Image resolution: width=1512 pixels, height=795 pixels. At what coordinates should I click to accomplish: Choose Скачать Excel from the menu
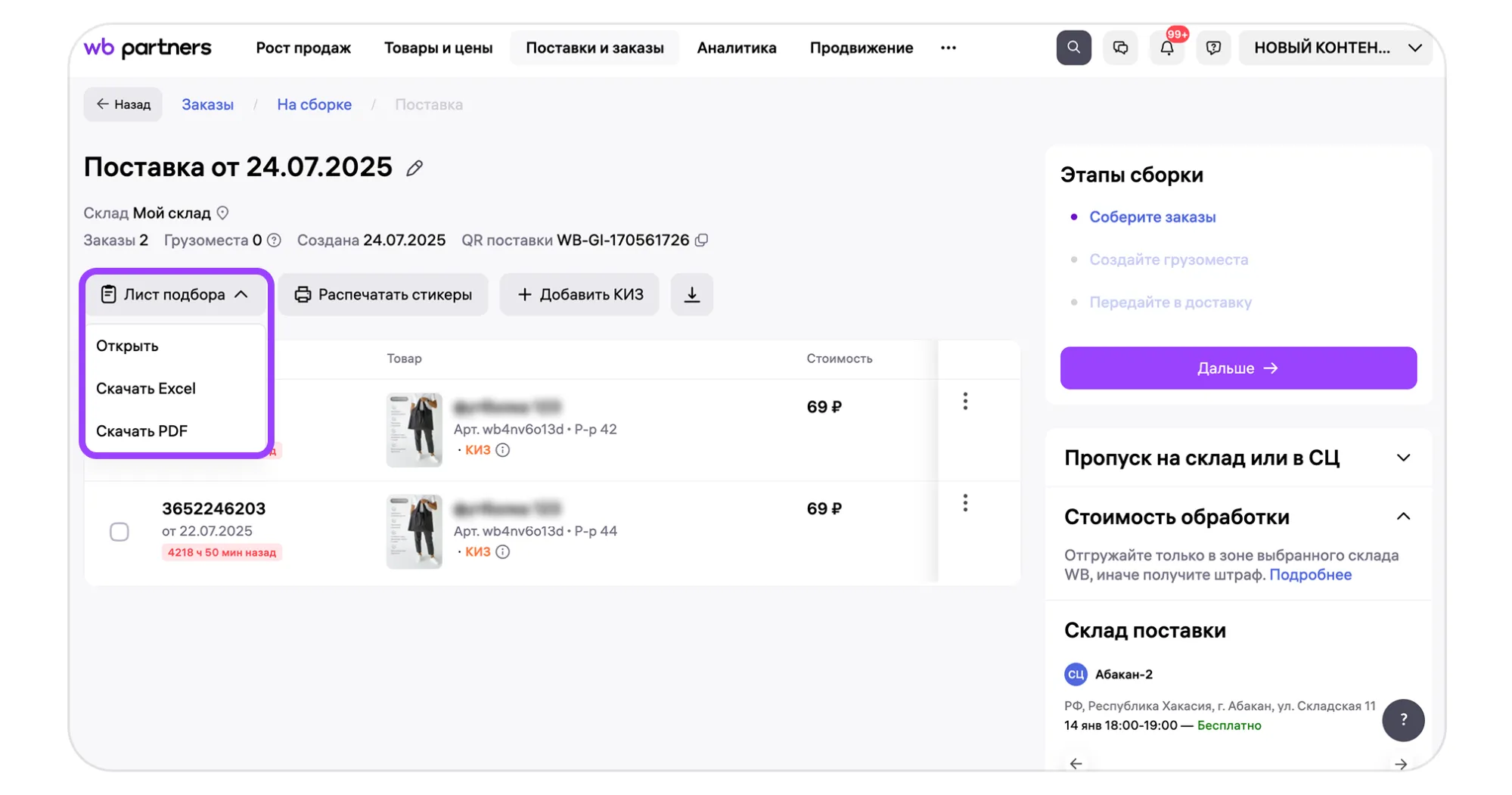coord(146,388)
